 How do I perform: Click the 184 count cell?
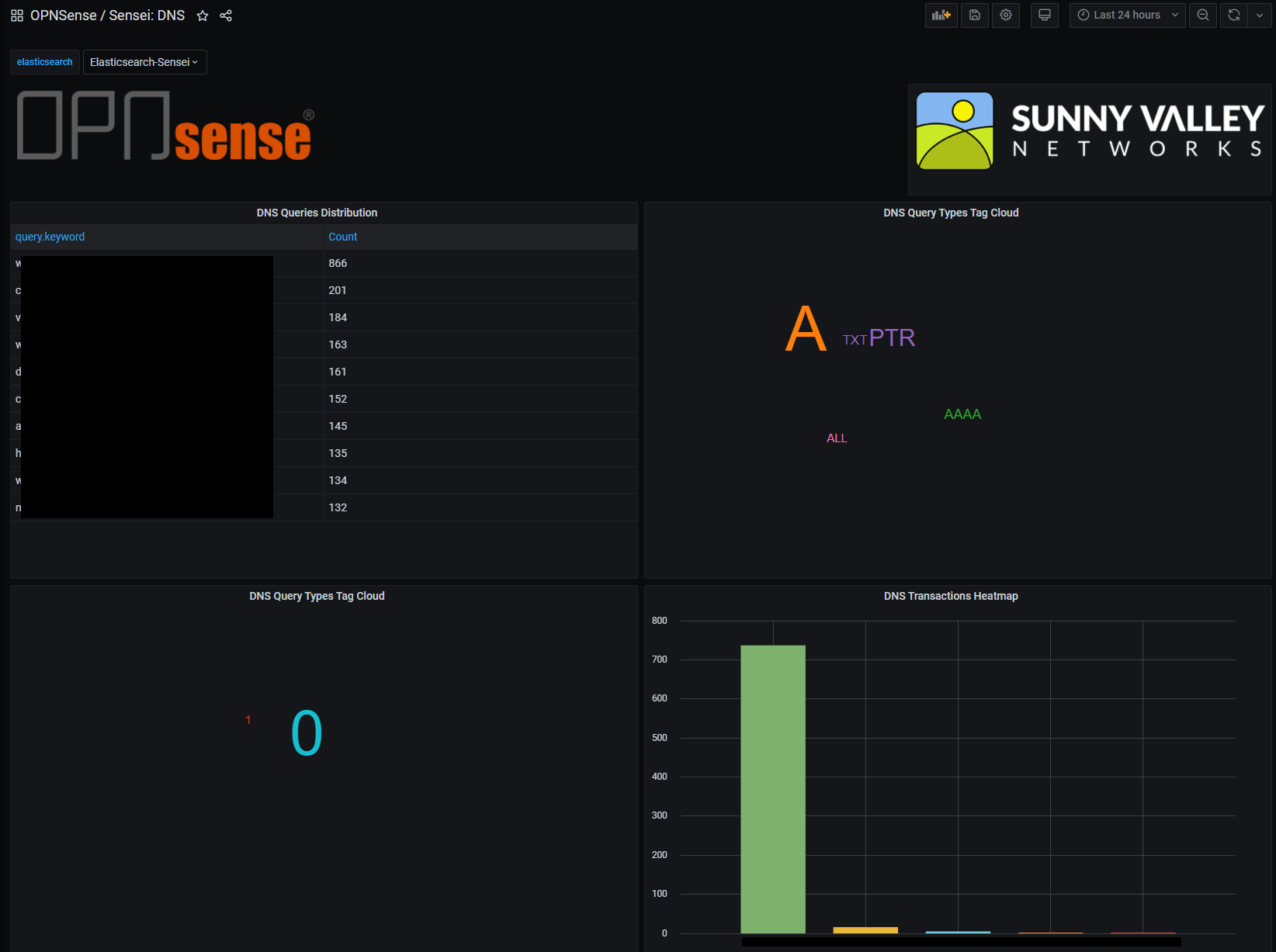pyautogui.click(x=480, y=317)
